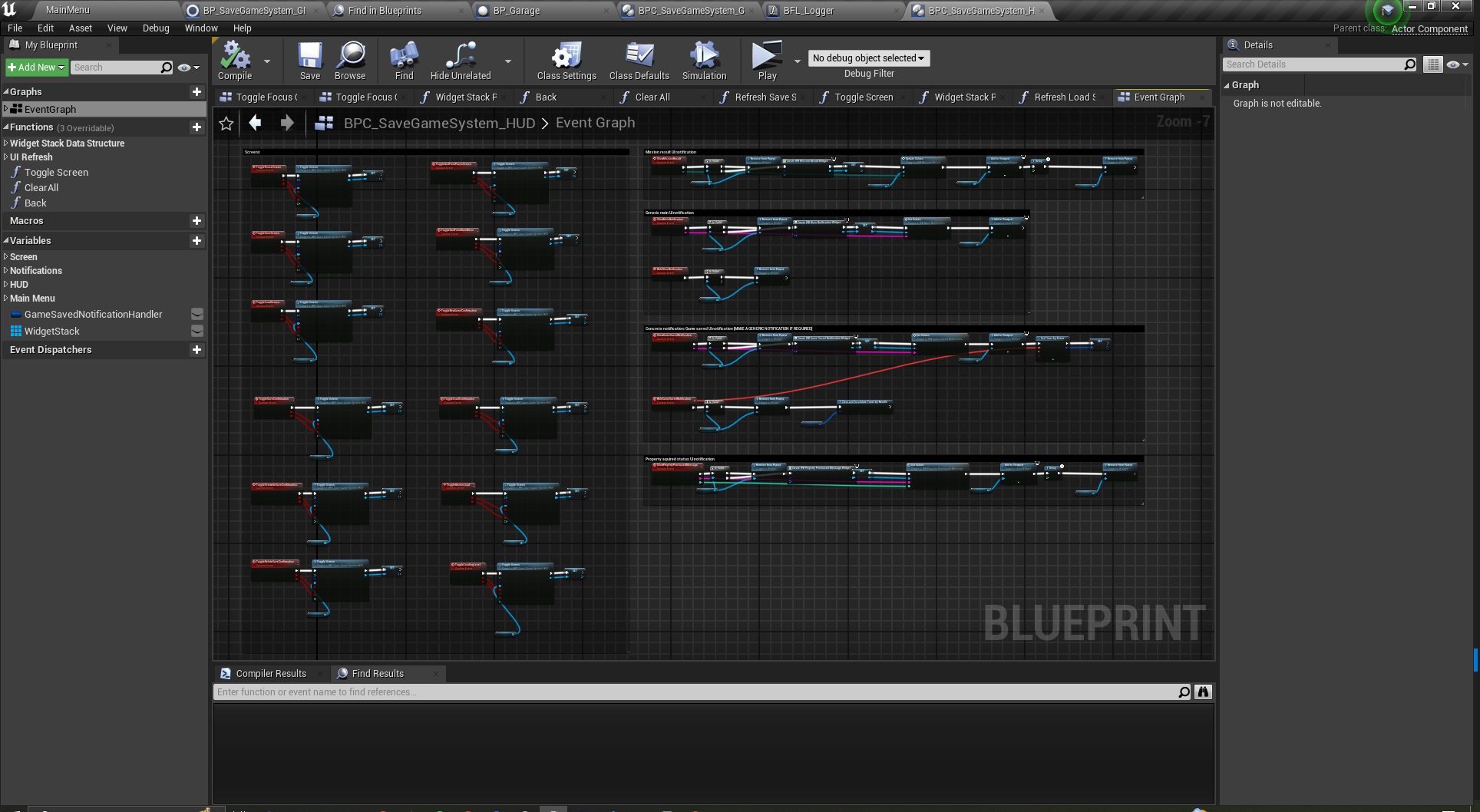Image resolution: width=1480 pixels, height=812 pixels.
Task: Play the game in editor
Action: (x=767, y=61)
